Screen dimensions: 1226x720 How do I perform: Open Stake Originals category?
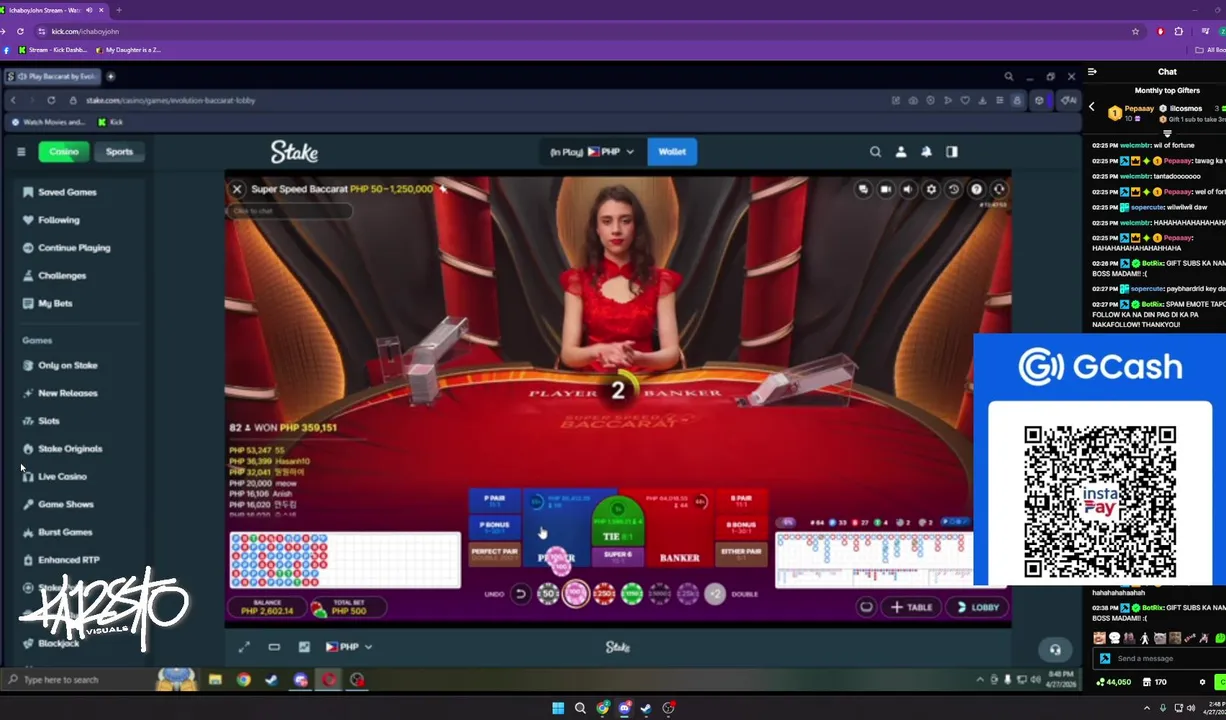tap(70, 449)
